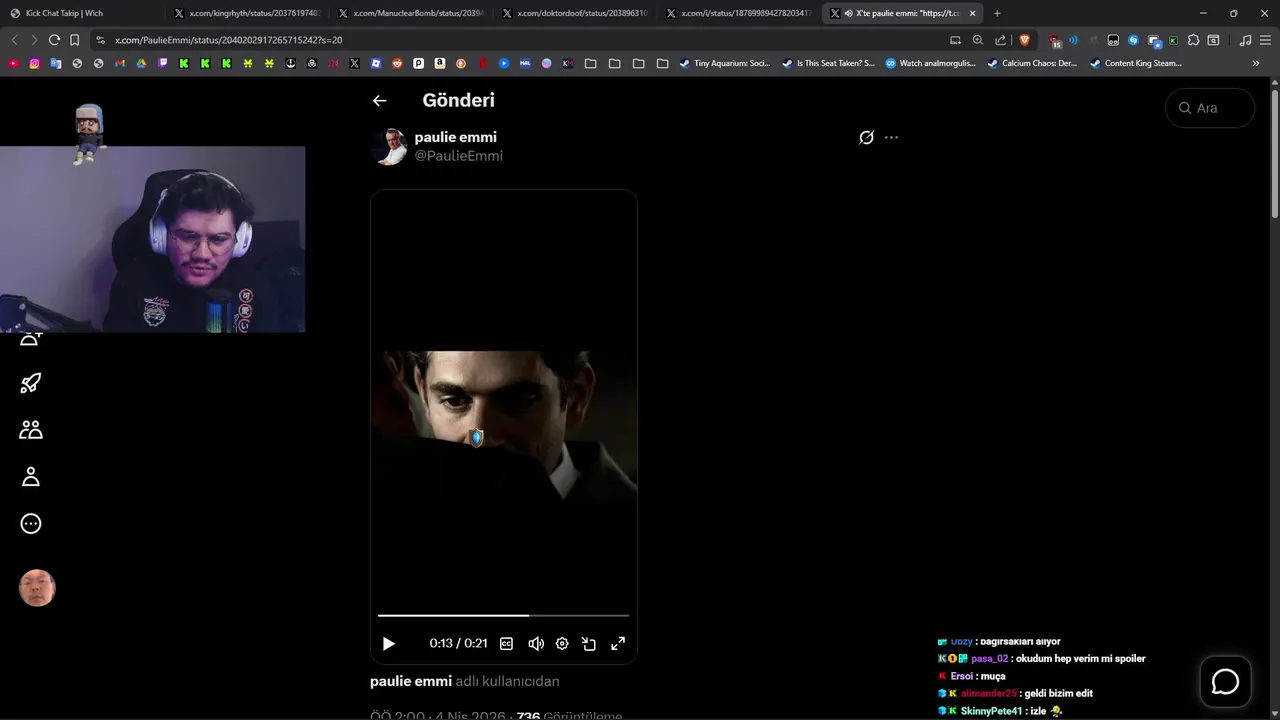
Task: Expand the first bookmarks folder
Action: pos(591,63)
